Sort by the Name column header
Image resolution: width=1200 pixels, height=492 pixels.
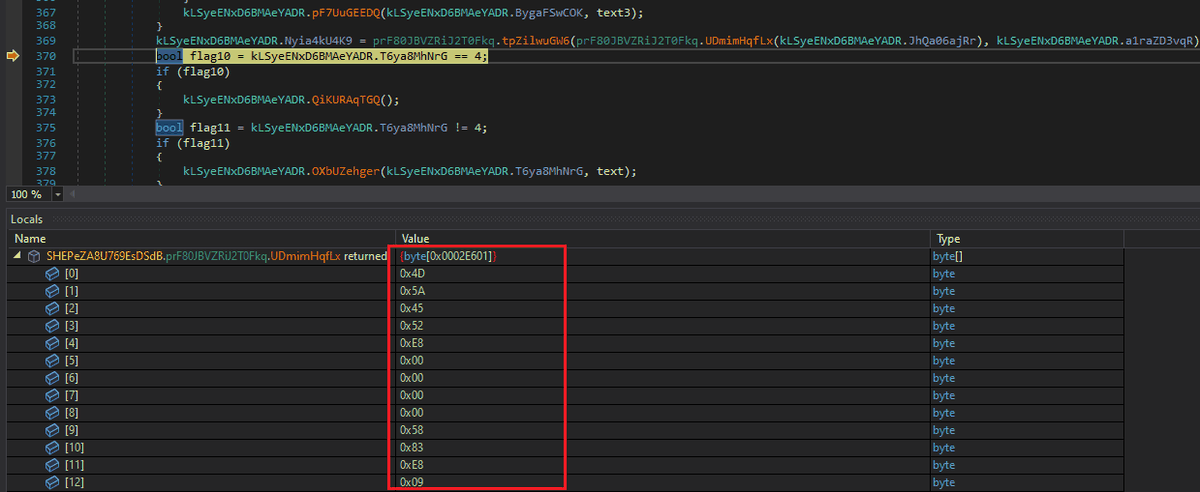tap(203, 239)
